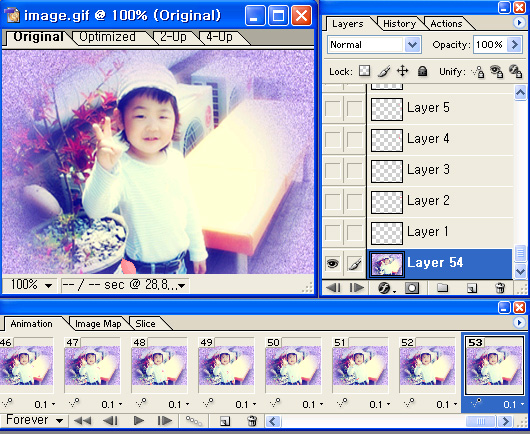Open the 100% zoom level dropdown
The image size is (530, 434).
(30, 285)
